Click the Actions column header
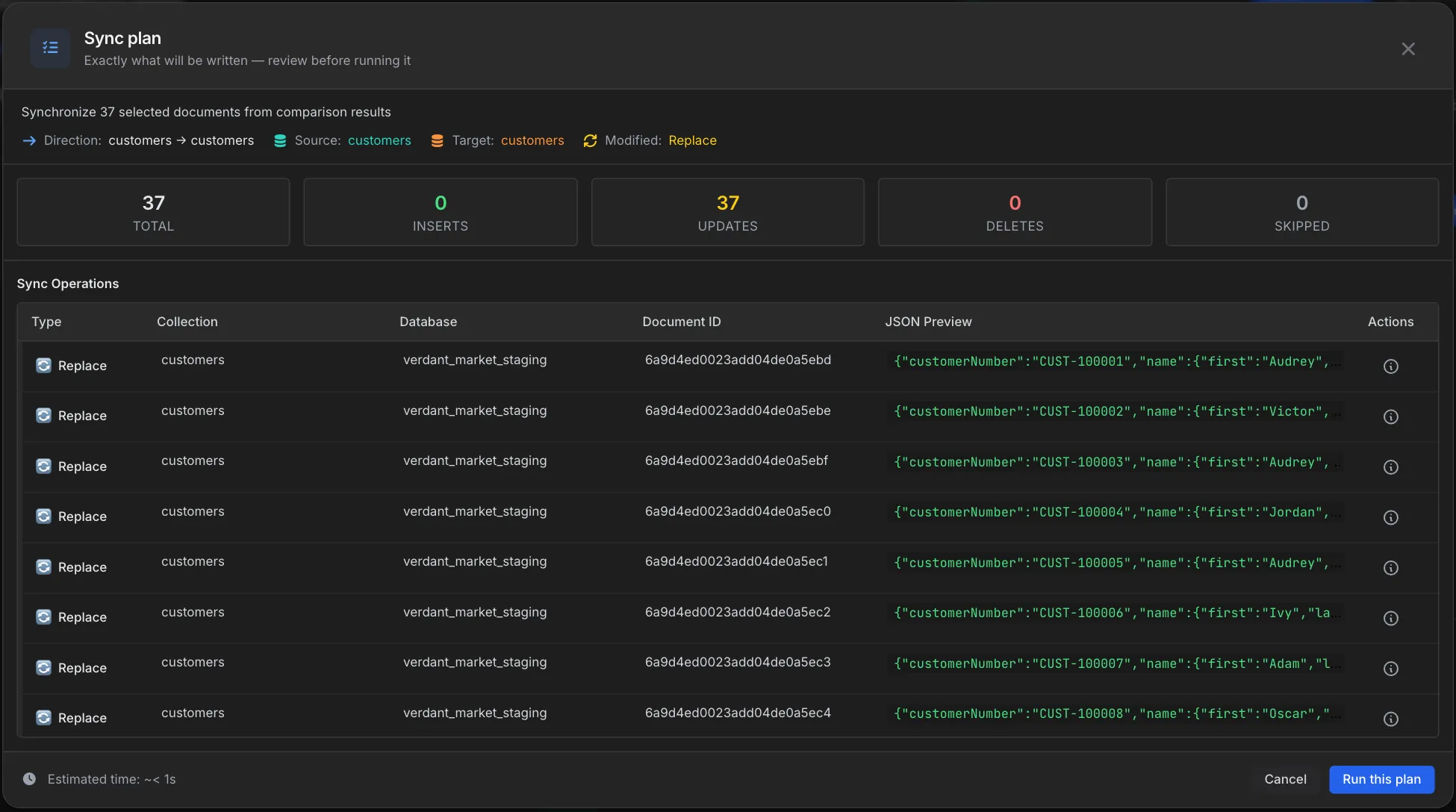1456x812 pixels. pos(1390,322)
